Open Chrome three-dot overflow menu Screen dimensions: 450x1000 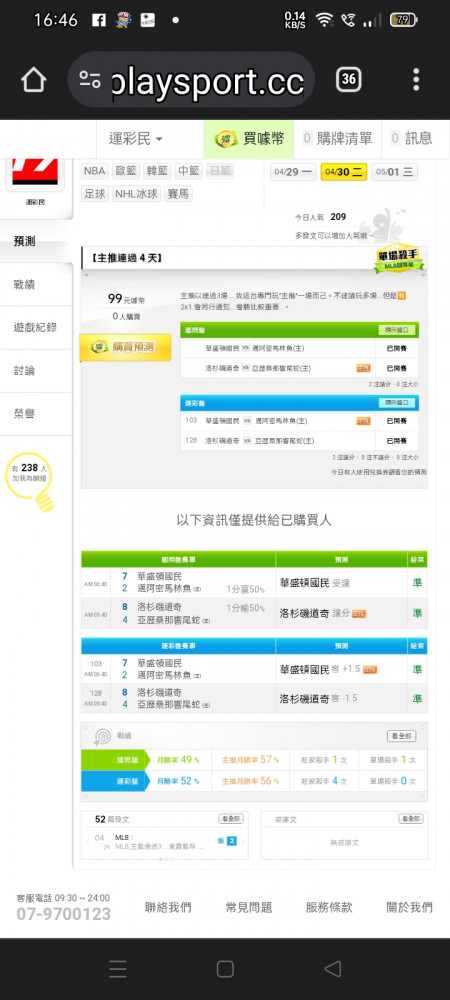coord(416,80)
